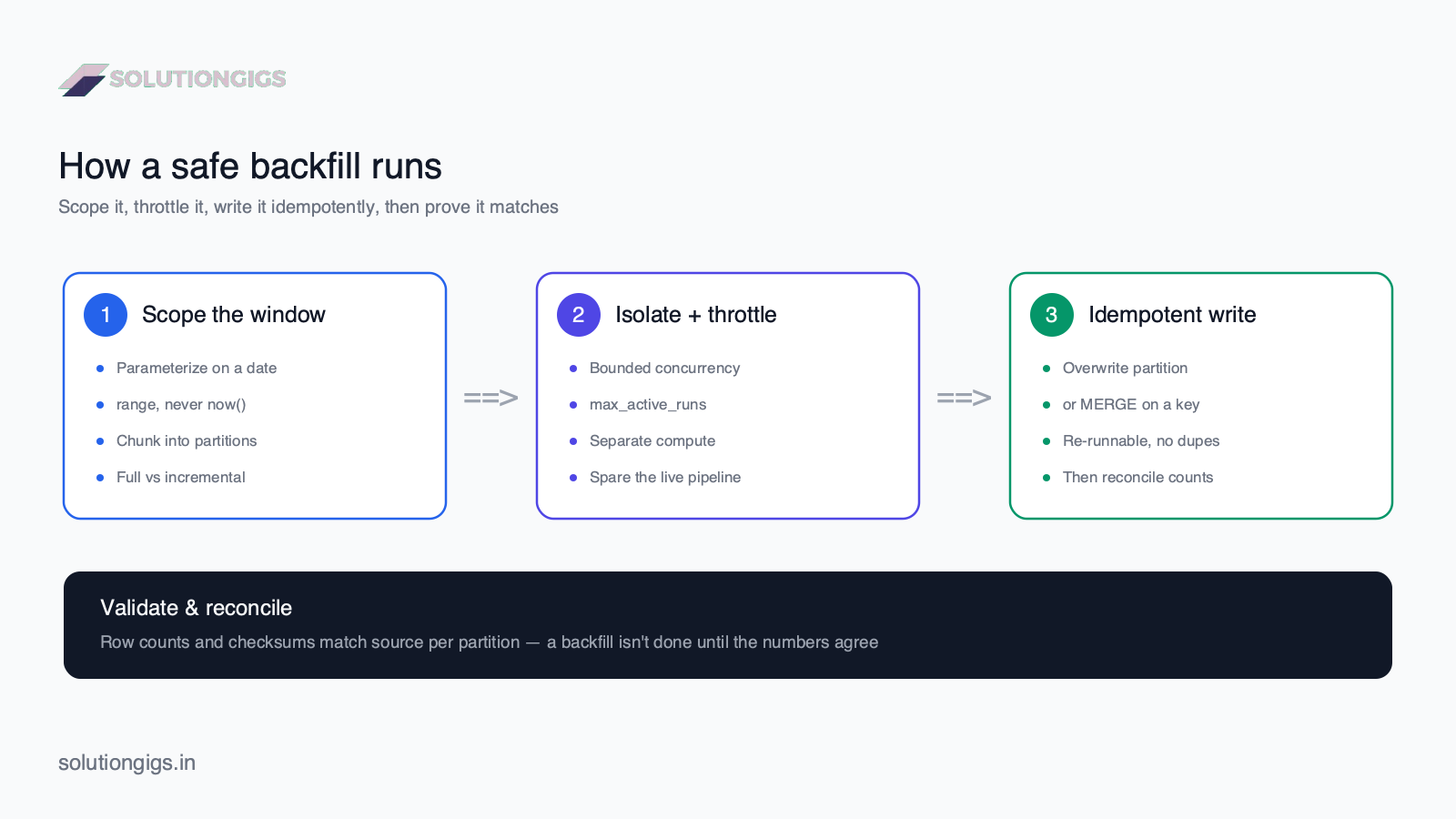This screenshot has width=1456, height=819.
Task: Click the blue step 1 circle badge
Action: [x=106, y=315]
